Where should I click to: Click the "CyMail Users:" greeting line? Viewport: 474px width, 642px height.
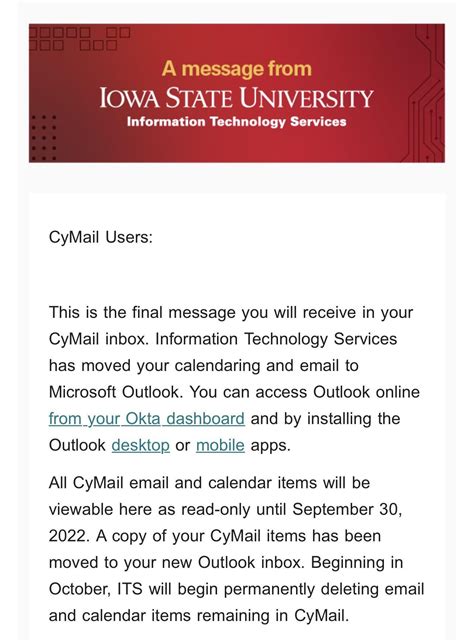(x=101, y=237)
